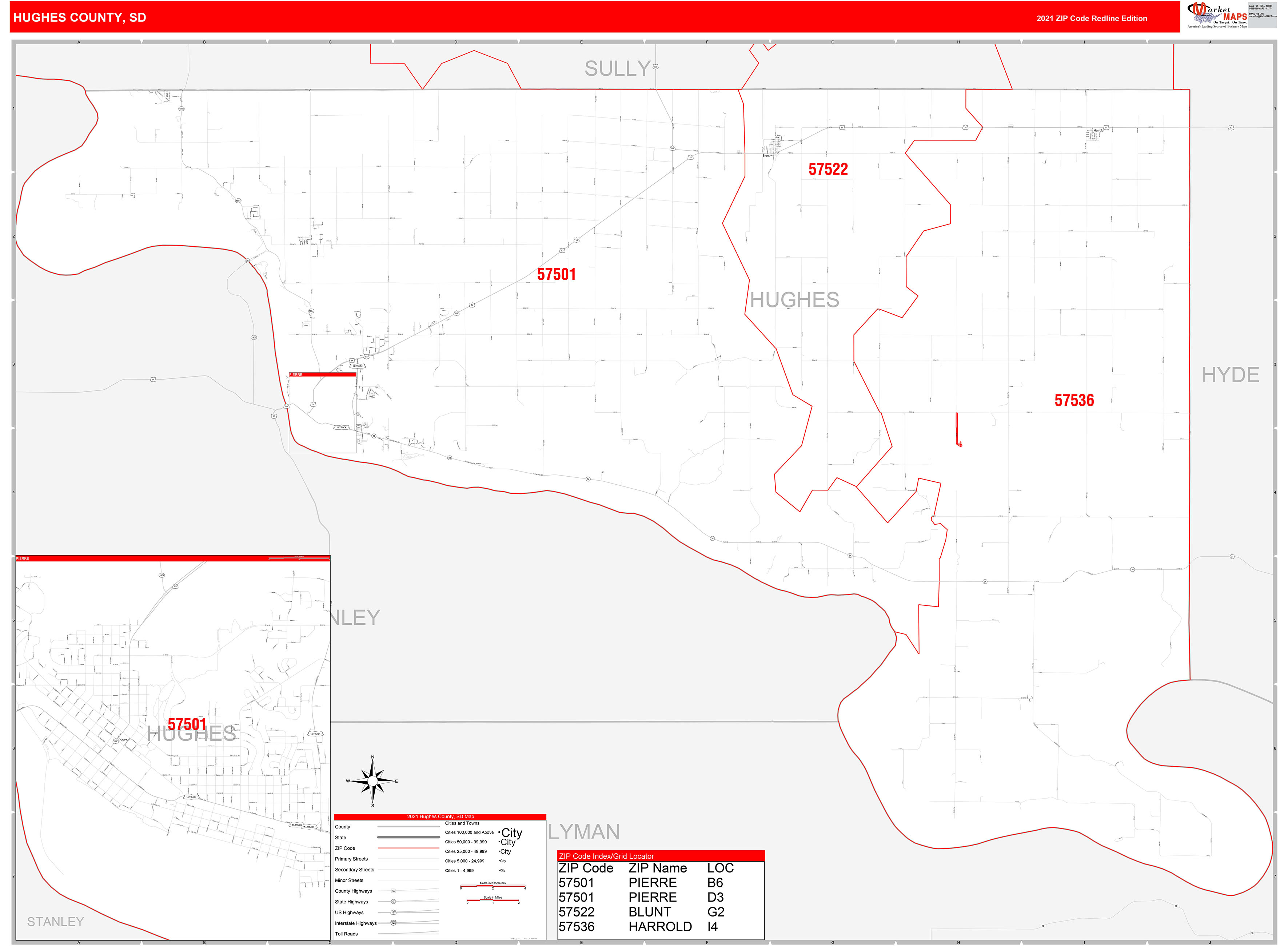Click the Cities 25,000 - 49,999 legend entry
Viewport: 1288px width, 946px height.
pos(465,851)
